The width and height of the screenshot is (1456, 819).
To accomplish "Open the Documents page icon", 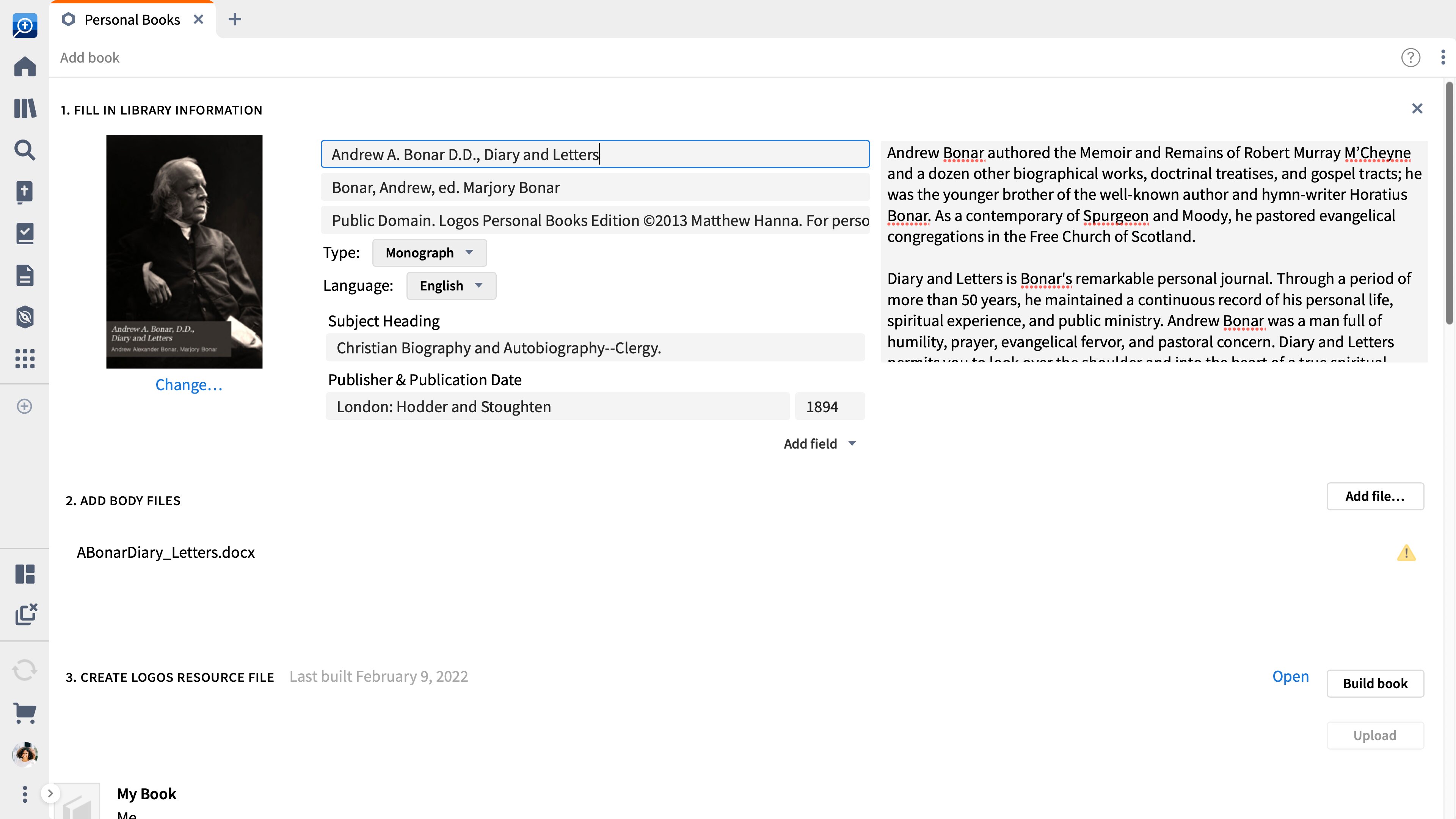I will click(25, 275).
